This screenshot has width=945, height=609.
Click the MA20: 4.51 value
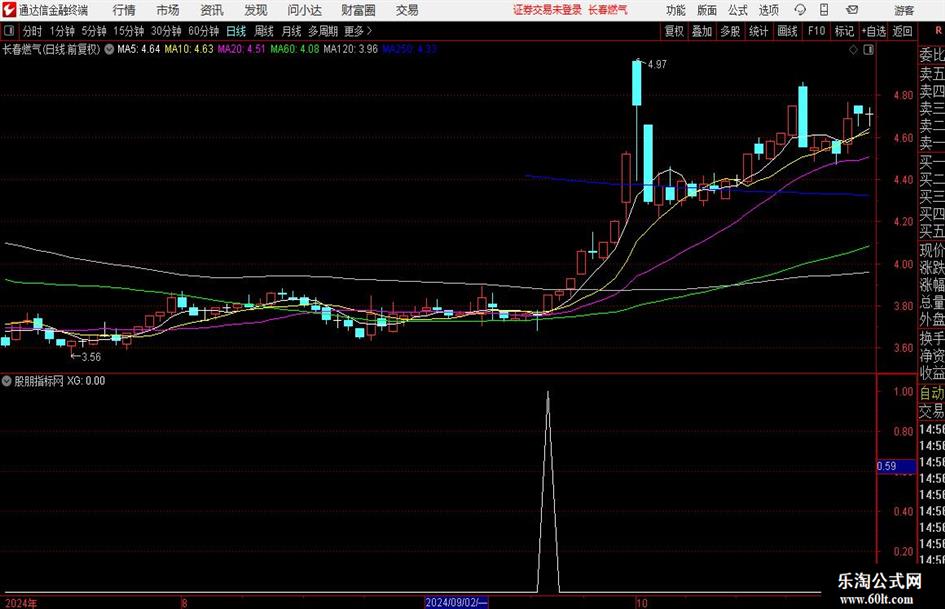click(242, 49)
